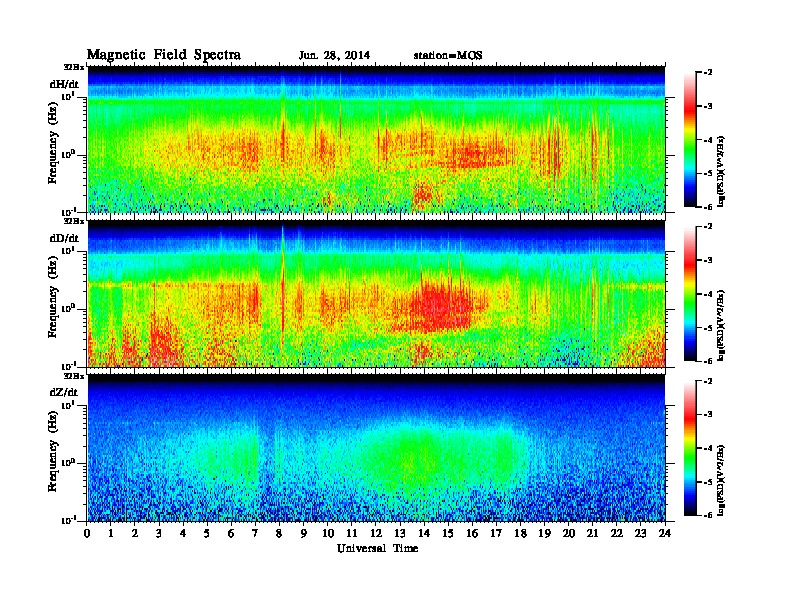The image size is (792, 612).
Task: Click the "-2" value on the dH/dt color scale
Action: coord(708,73)
